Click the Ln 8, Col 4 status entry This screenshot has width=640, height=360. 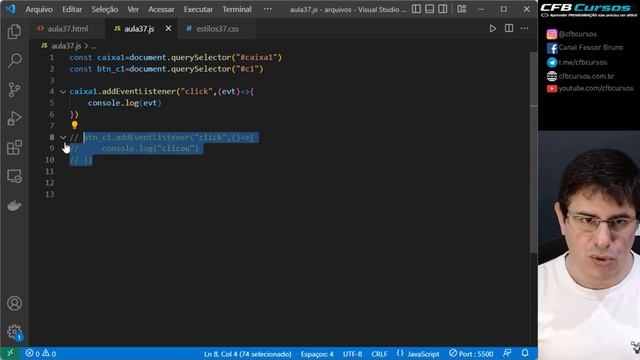coord(248,354)
